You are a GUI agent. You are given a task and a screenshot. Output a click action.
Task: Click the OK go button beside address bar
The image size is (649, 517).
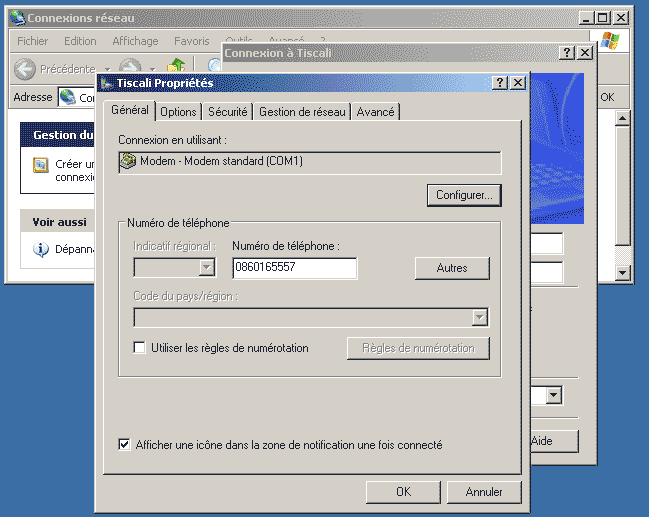pos(607,97)
